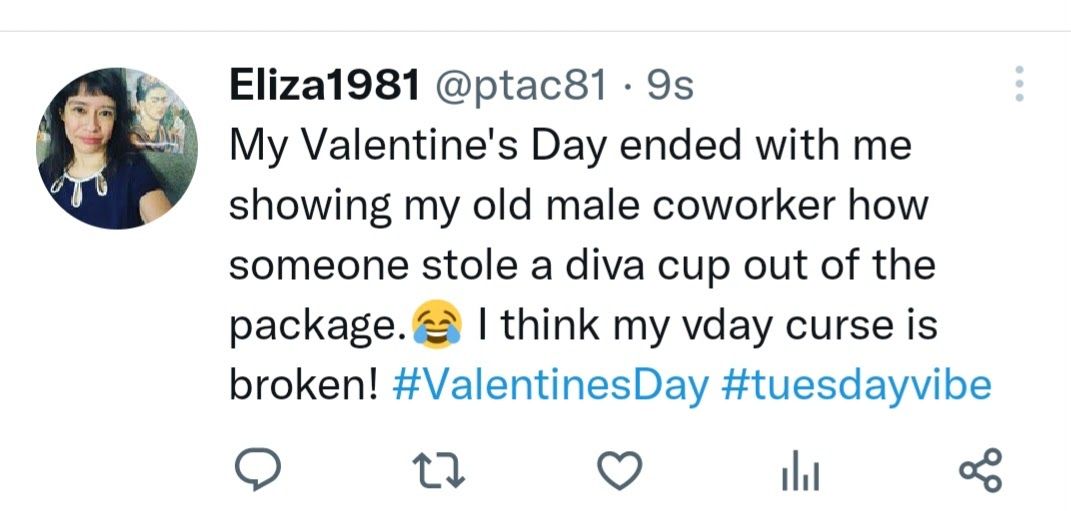Share the tweet via share icon
The image size is (1071, 511).
coord(979,470)
